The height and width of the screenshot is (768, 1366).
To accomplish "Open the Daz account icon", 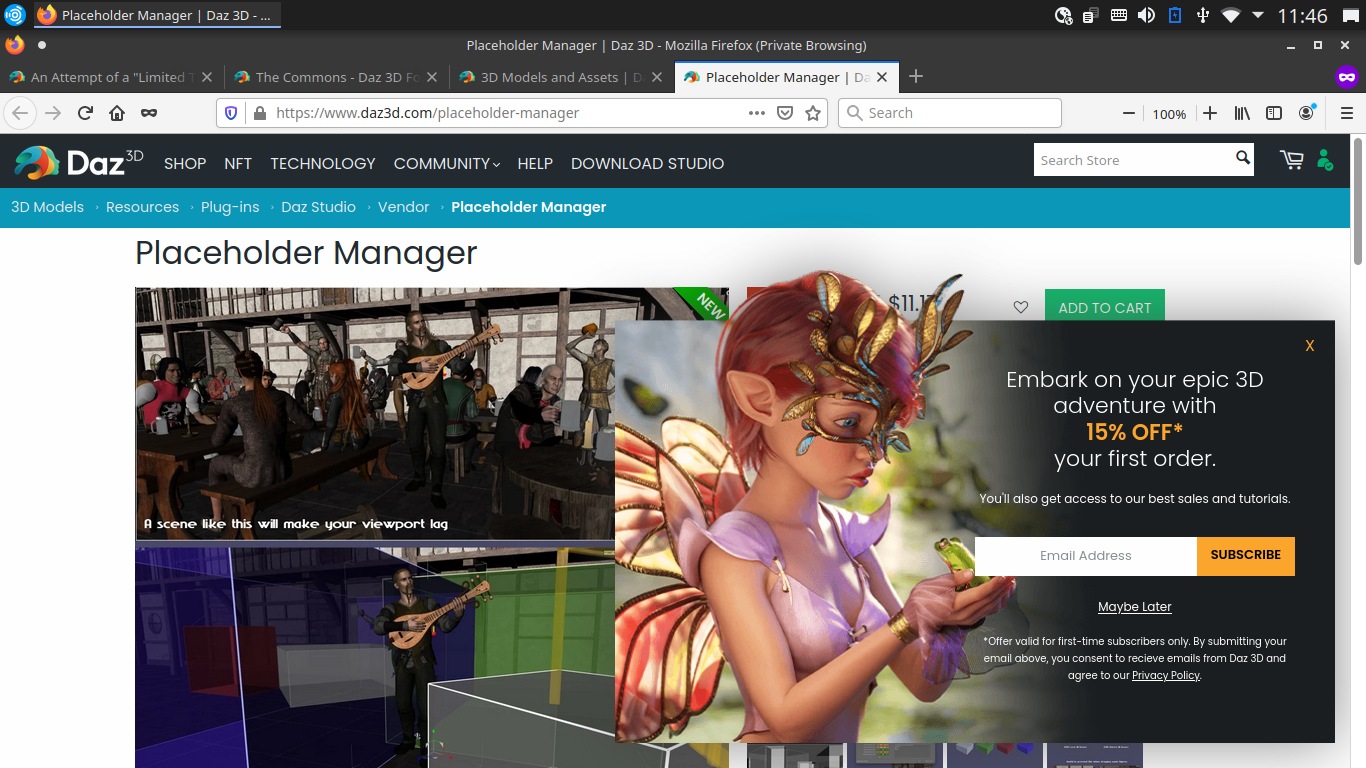I will coord(1325,160).
